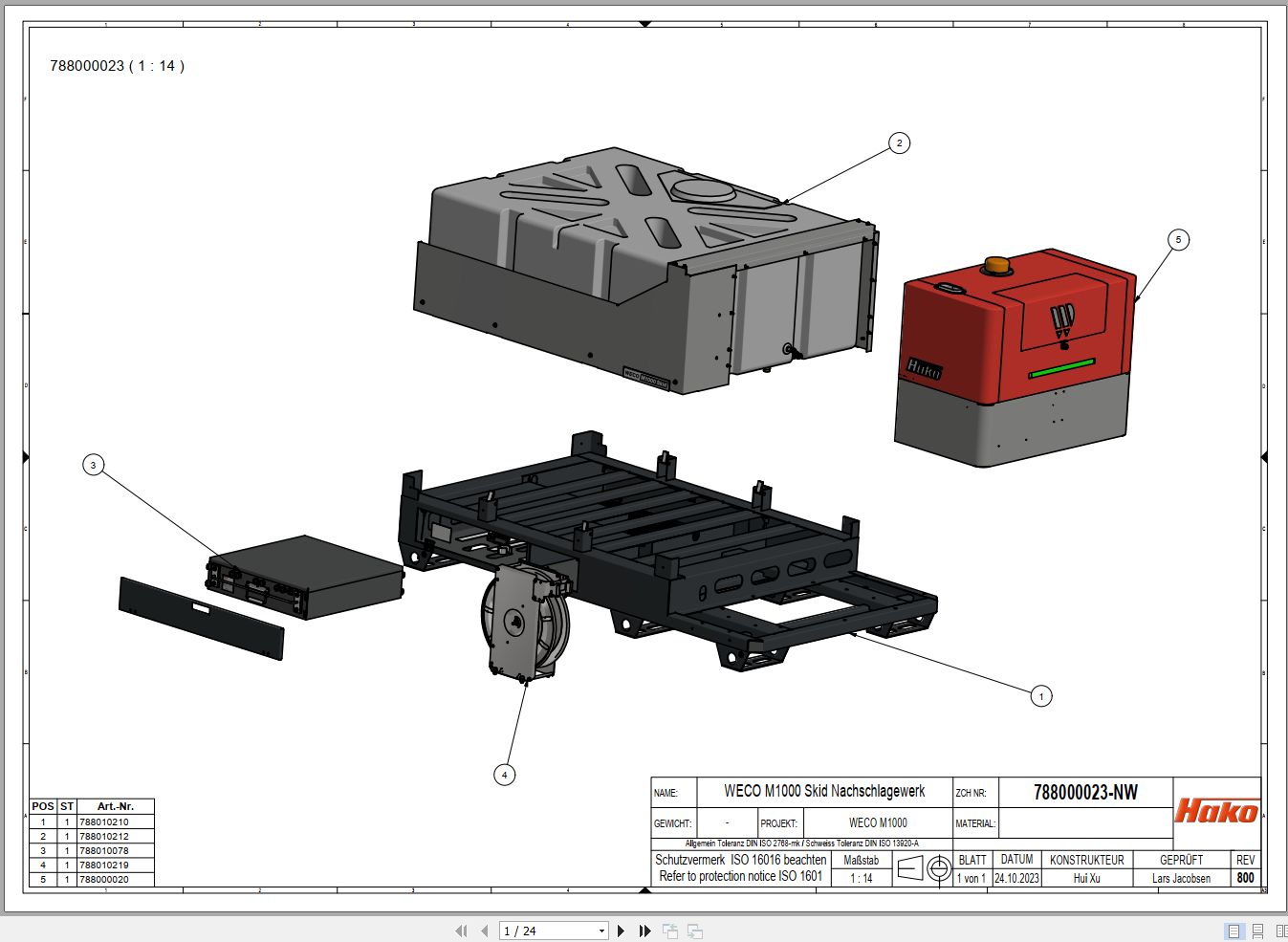This screenshot has width=1288, height=942.
Task: Select callout balloon 2 above the tank
Action: click(x=899, y=143)
